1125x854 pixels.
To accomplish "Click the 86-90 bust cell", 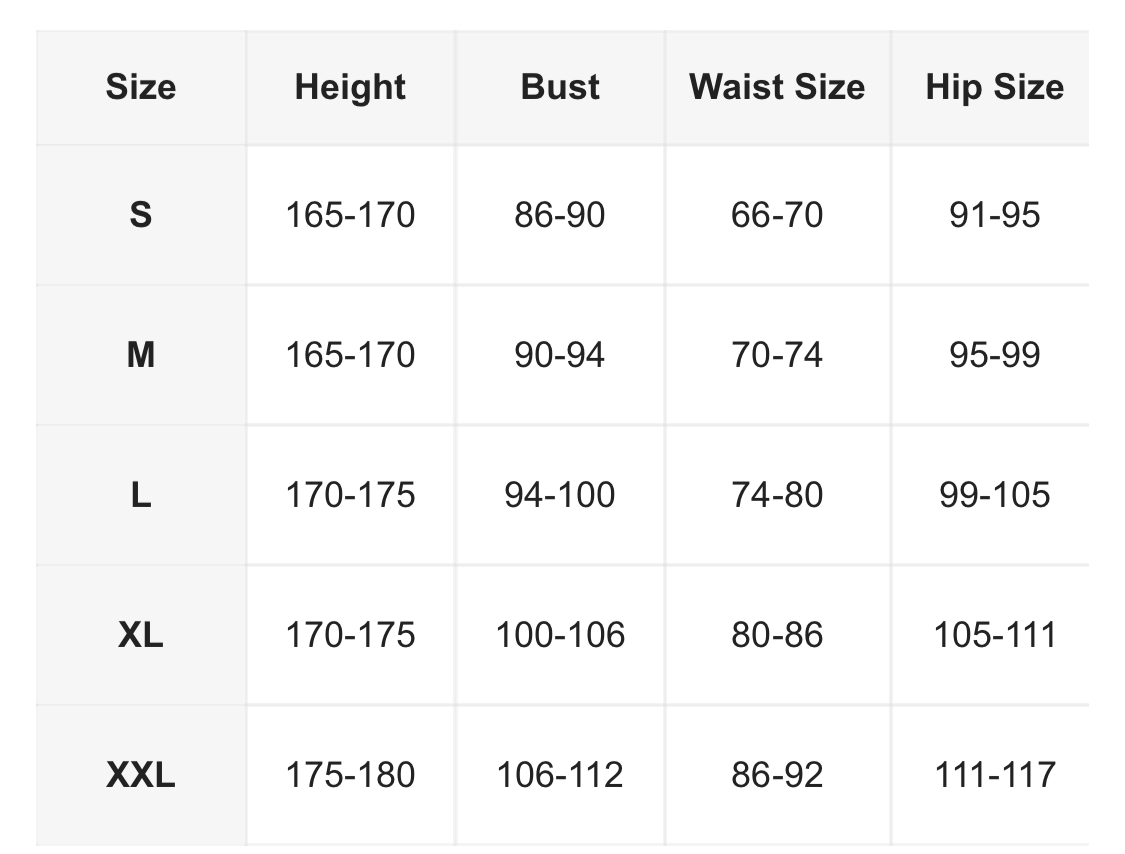I will coord(560,215).
